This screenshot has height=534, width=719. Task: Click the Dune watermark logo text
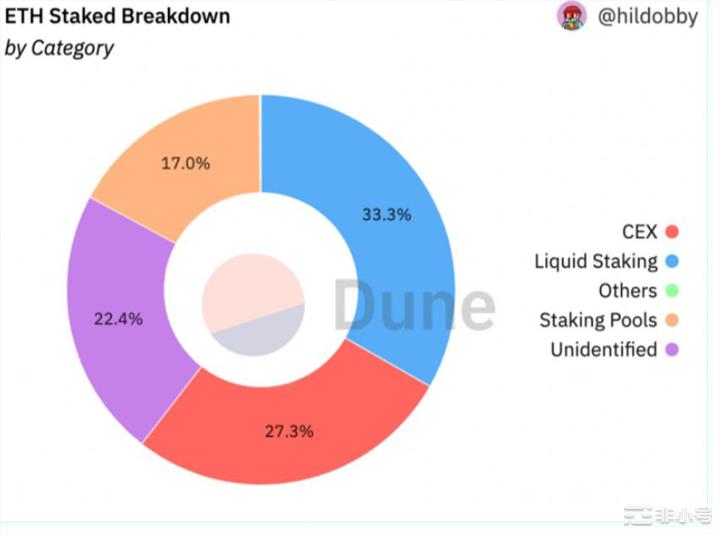pyautogui.click(x=414, y=307)
